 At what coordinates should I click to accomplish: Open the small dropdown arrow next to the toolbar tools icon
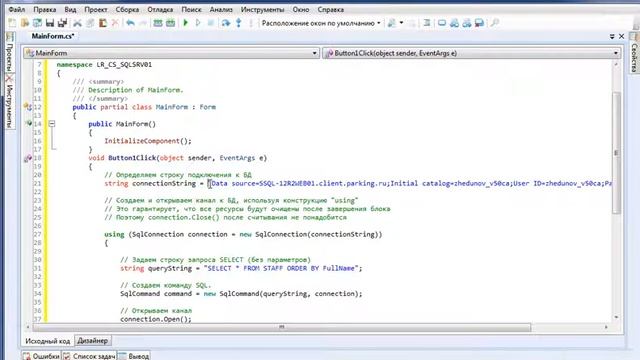[x=401, y=23]
